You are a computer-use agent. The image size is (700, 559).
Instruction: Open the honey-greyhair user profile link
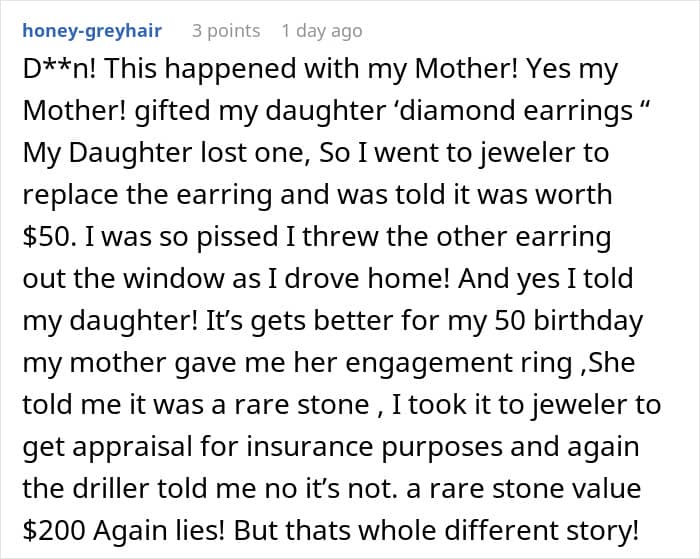92,31
